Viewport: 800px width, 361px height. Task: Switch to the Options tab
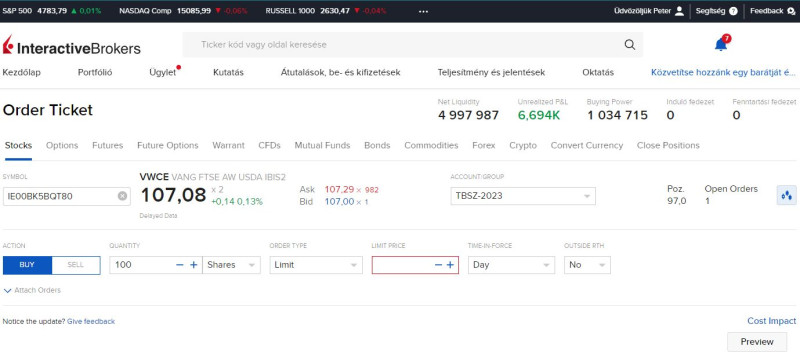62,145
